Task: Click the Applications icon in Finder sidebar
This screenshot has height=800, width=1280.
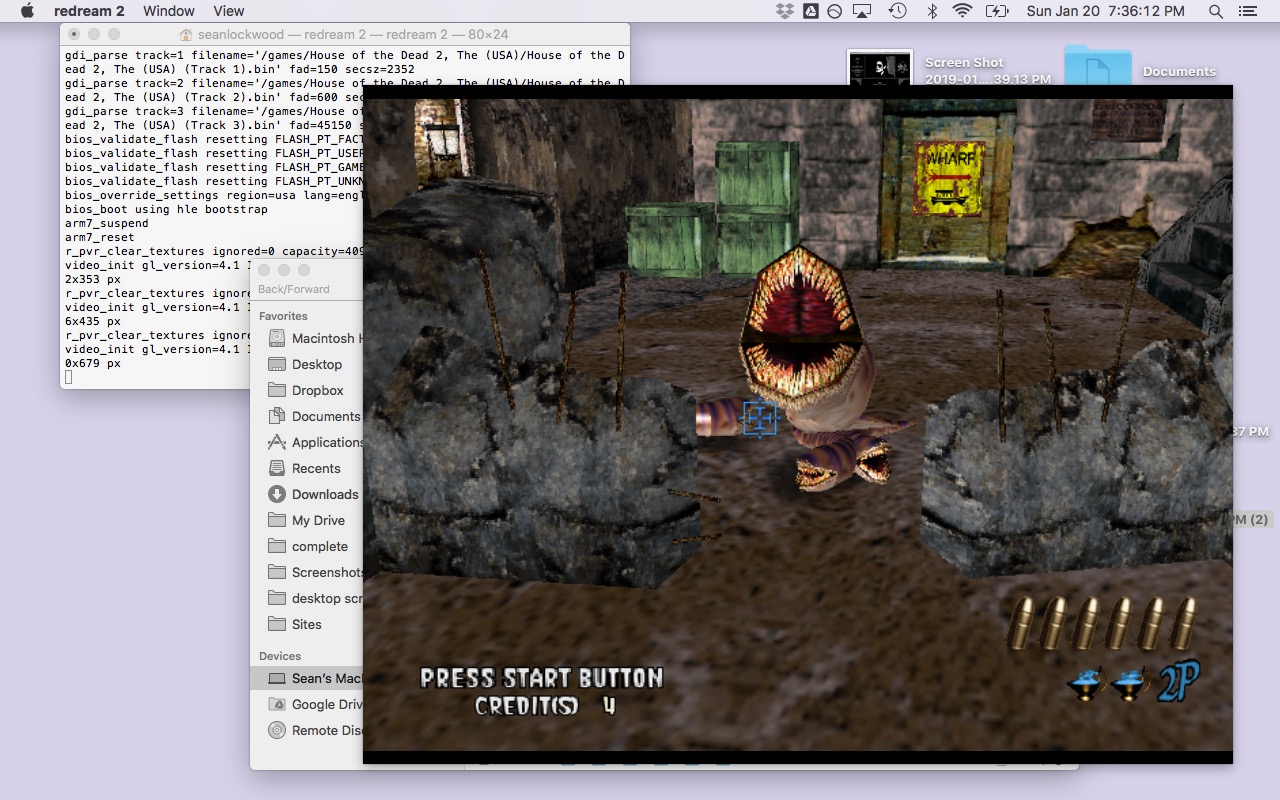Action: (x=277, y=442)
